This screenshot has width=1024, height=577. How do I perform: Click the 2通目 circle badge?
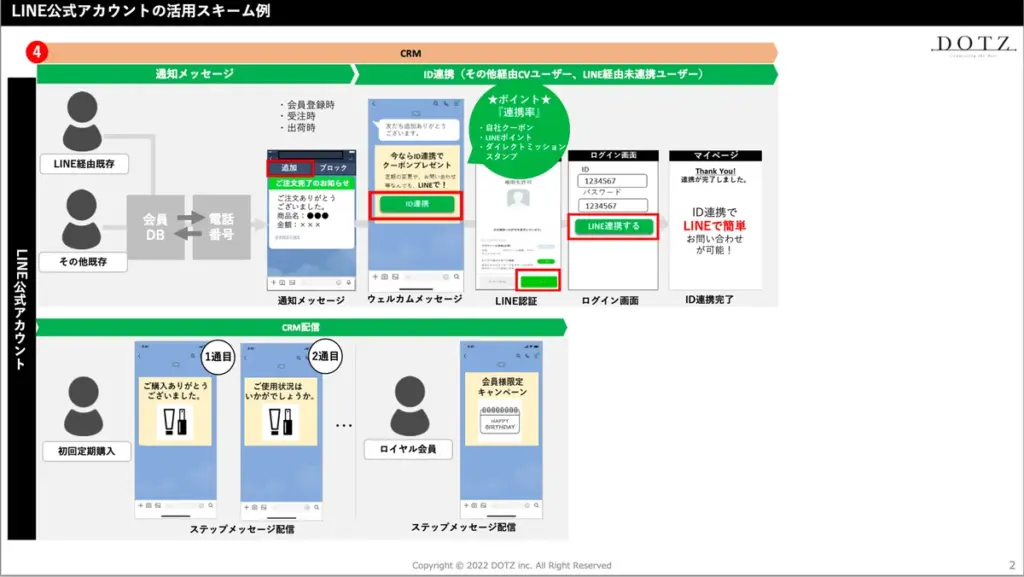click(x=325, y=356)
